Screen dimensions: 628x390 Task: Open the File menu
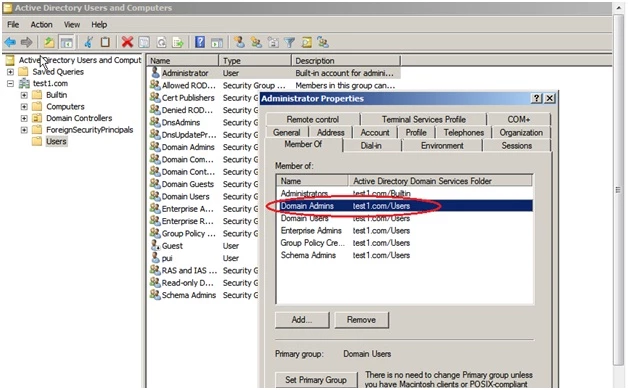pos(13,24)
